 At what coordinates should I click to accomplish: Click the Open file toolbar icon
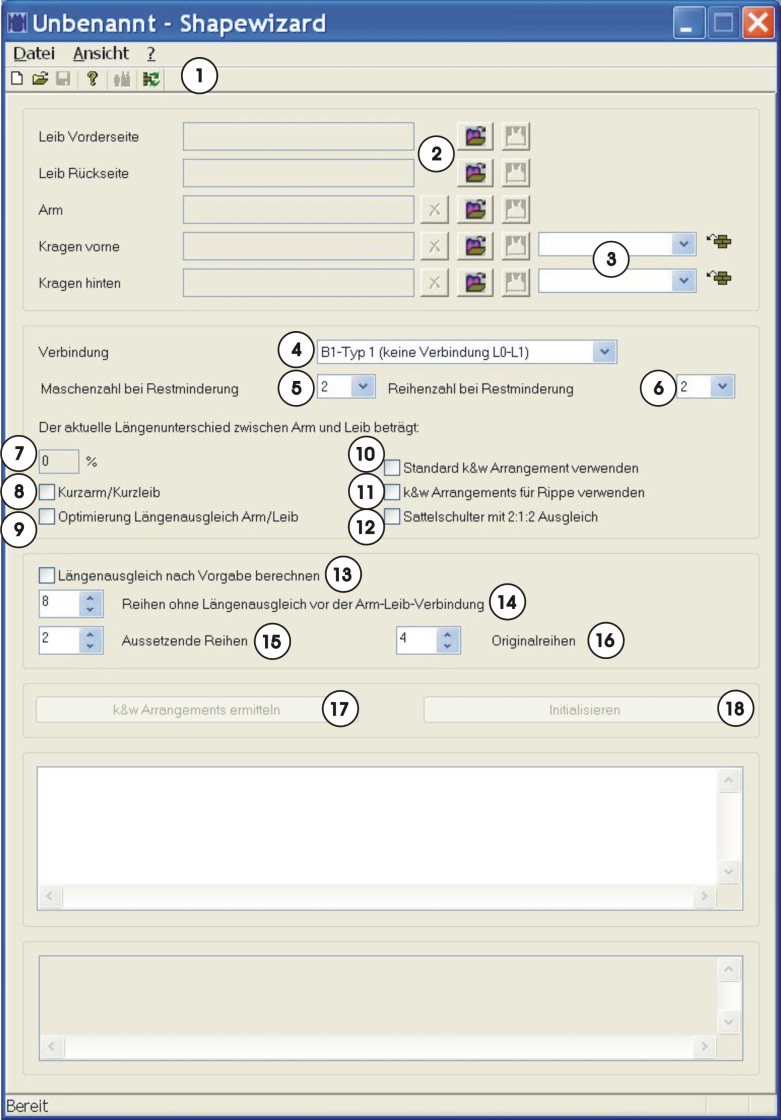click(39, 78)
